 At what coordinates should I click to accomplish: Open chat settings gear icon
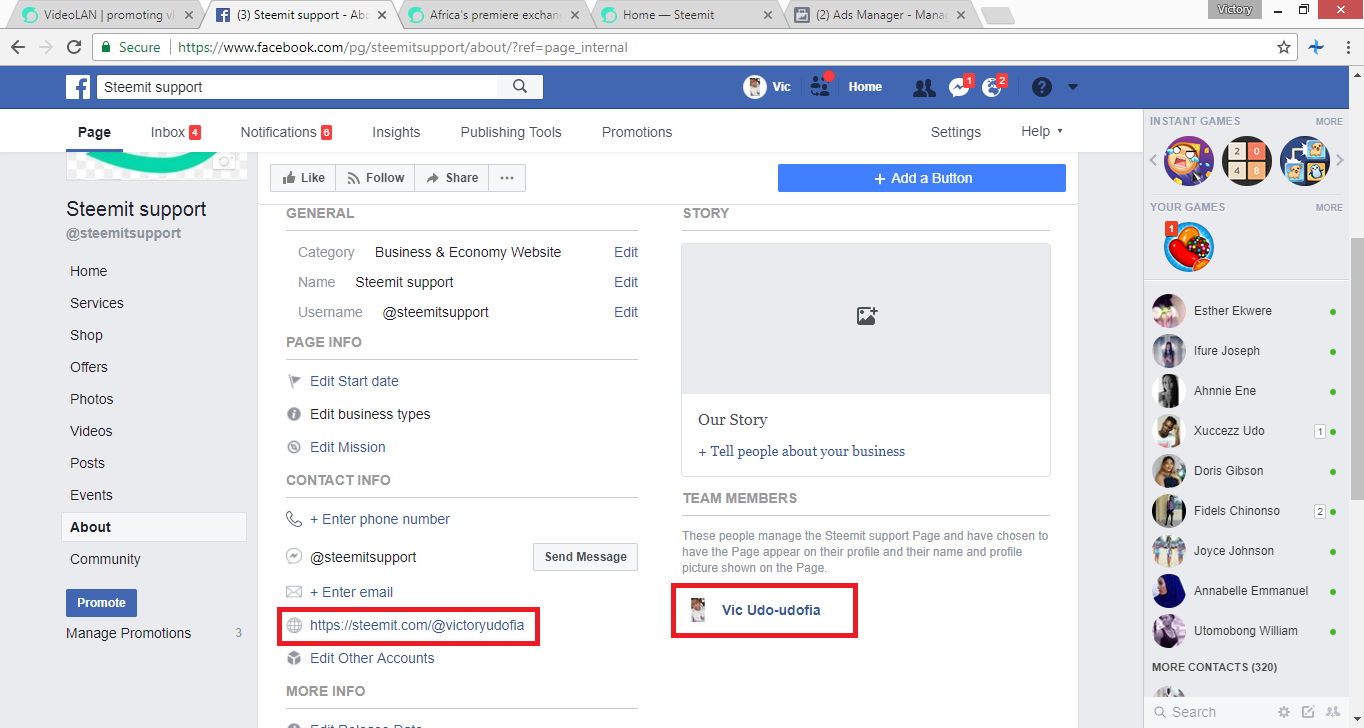click(x=1284, y=712)
